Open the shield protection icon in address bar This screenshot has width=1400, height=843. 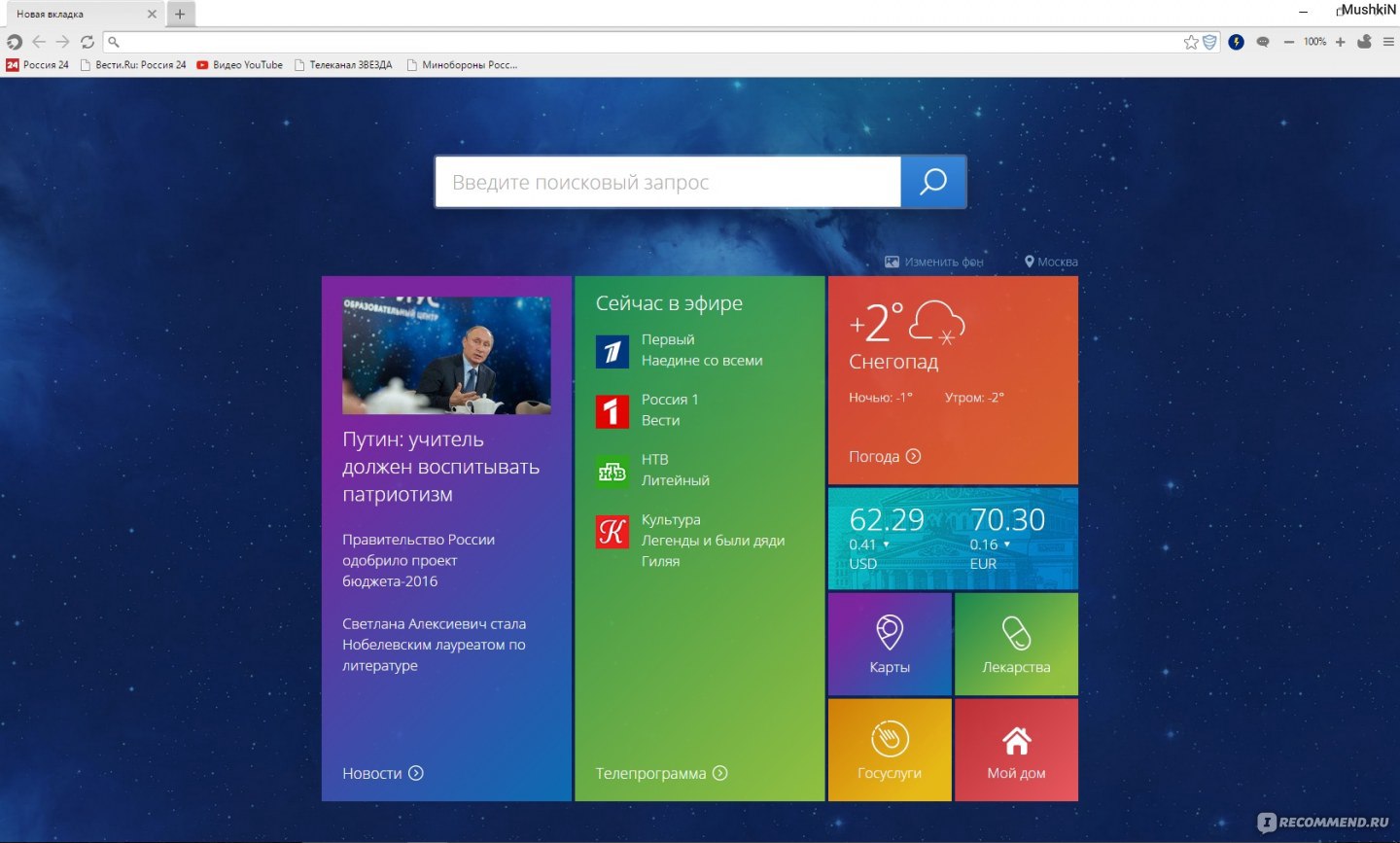point(1209,42)
